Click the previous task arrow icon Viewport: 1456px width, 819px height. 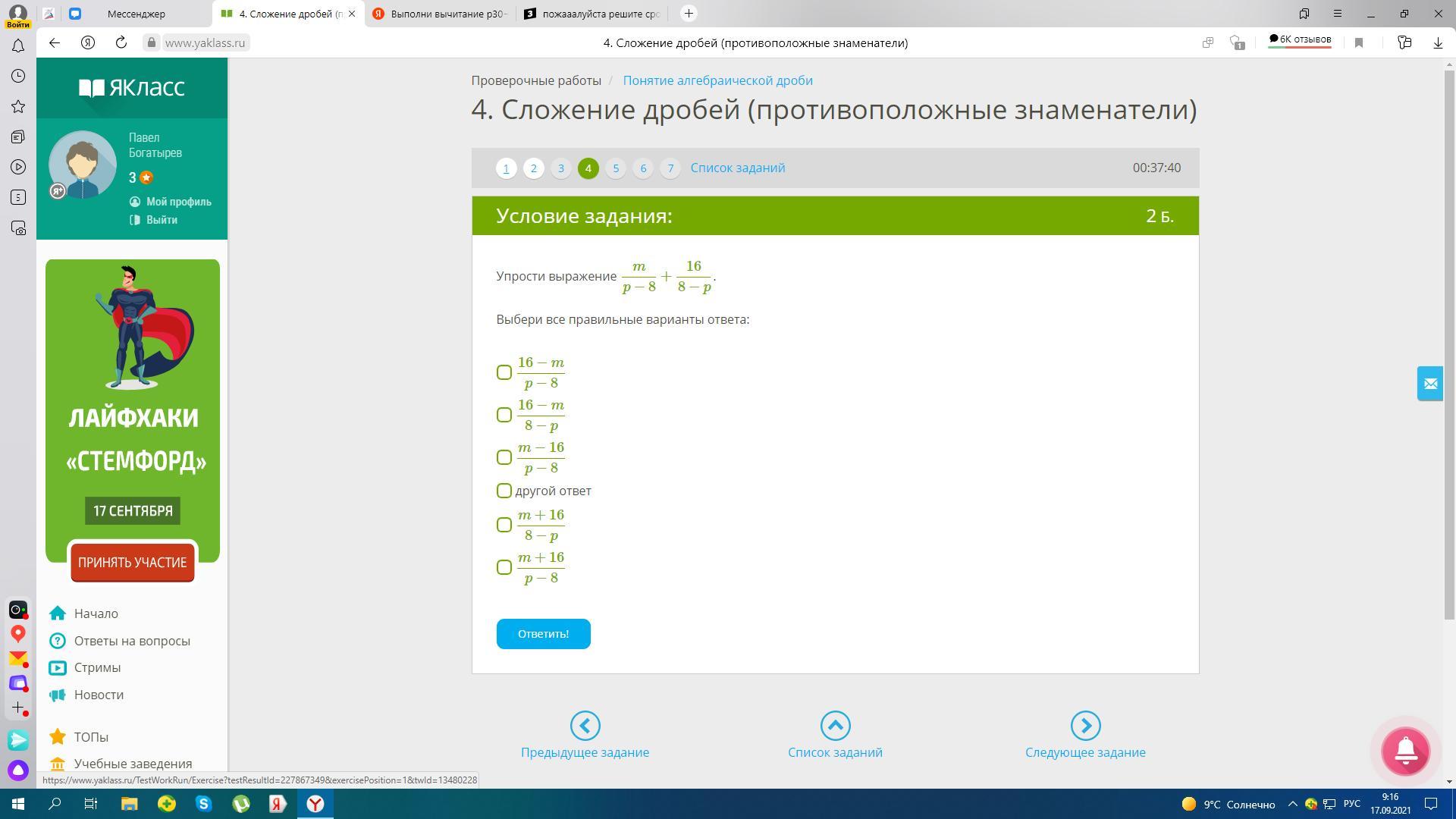click(x=585, y=726)
